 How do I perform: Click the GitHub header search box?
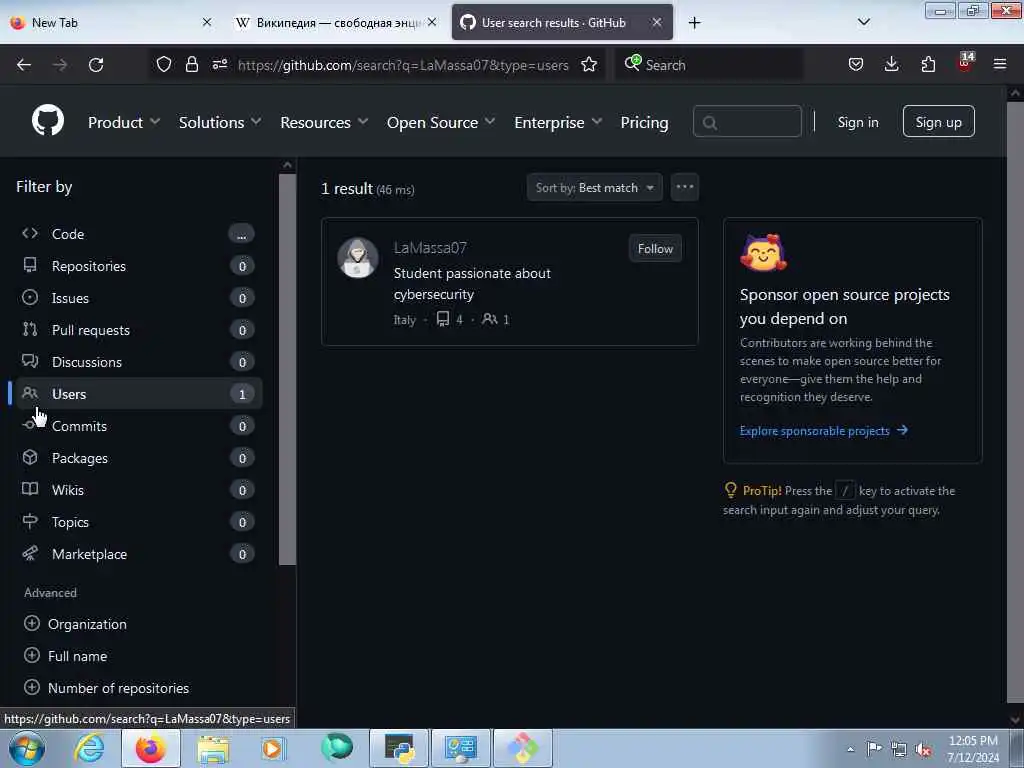coord(747,121)
